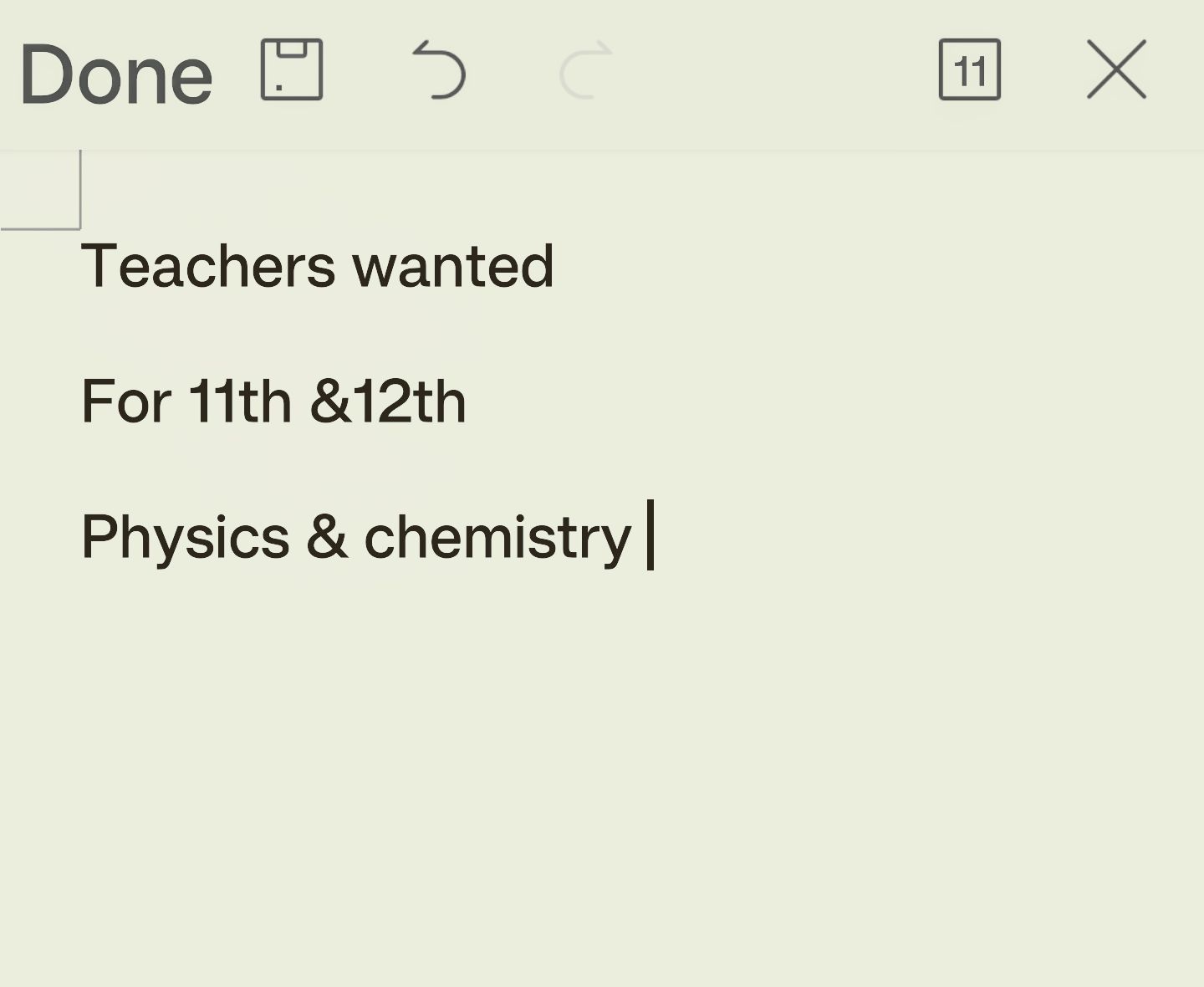The height and width of the screenshot is (987, 1204).
Task: Tap the Done button
Action: pyautogui.click(x=116, y=75)
